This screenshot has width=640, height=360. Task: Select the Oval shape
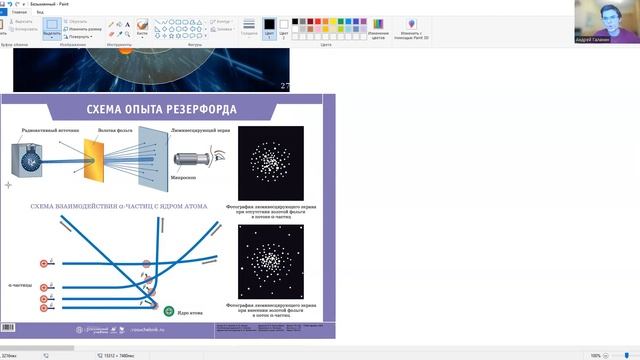click(171, 22)
